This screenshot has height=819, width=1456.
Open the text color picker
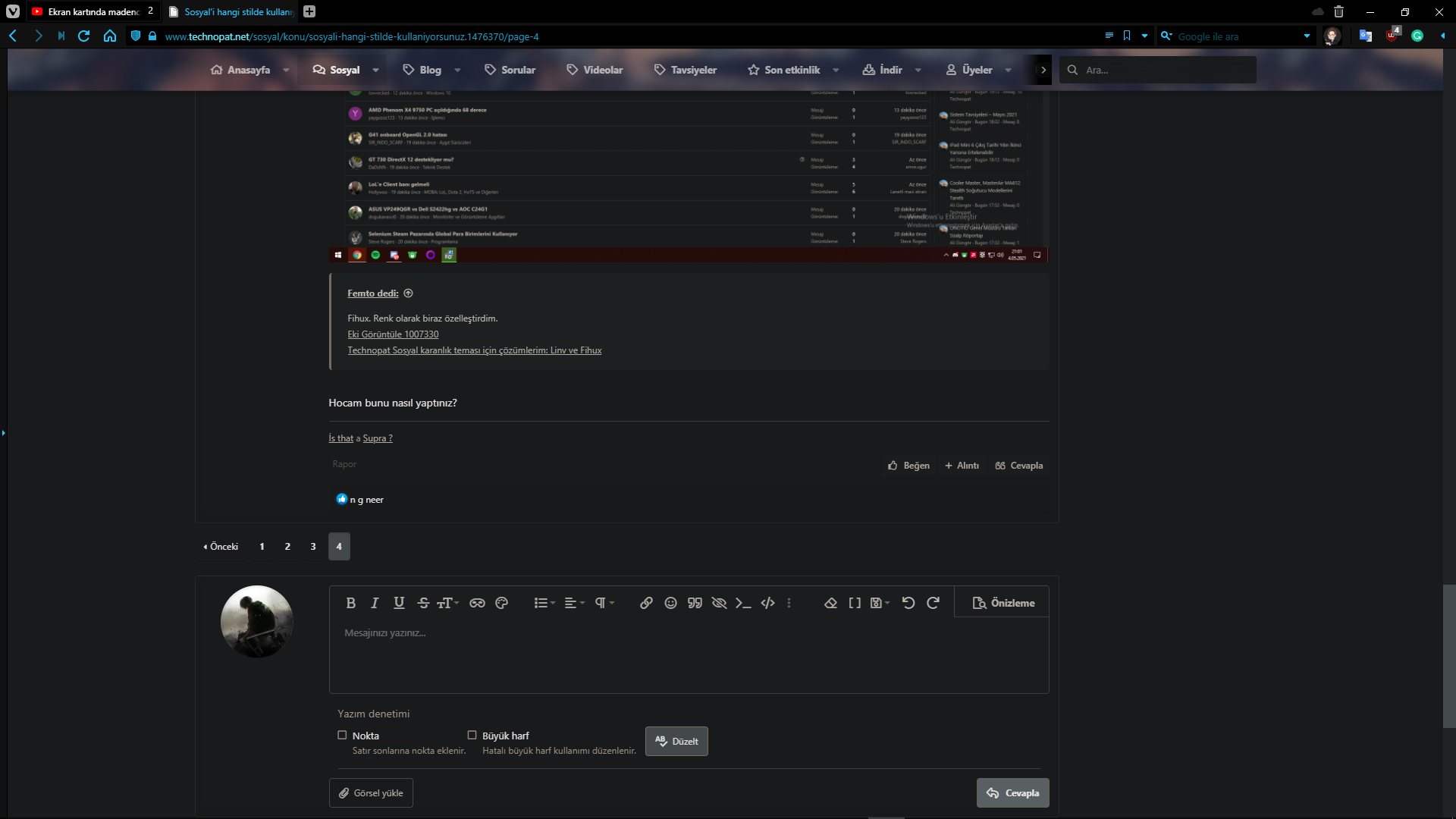click(x=501, y=603)
